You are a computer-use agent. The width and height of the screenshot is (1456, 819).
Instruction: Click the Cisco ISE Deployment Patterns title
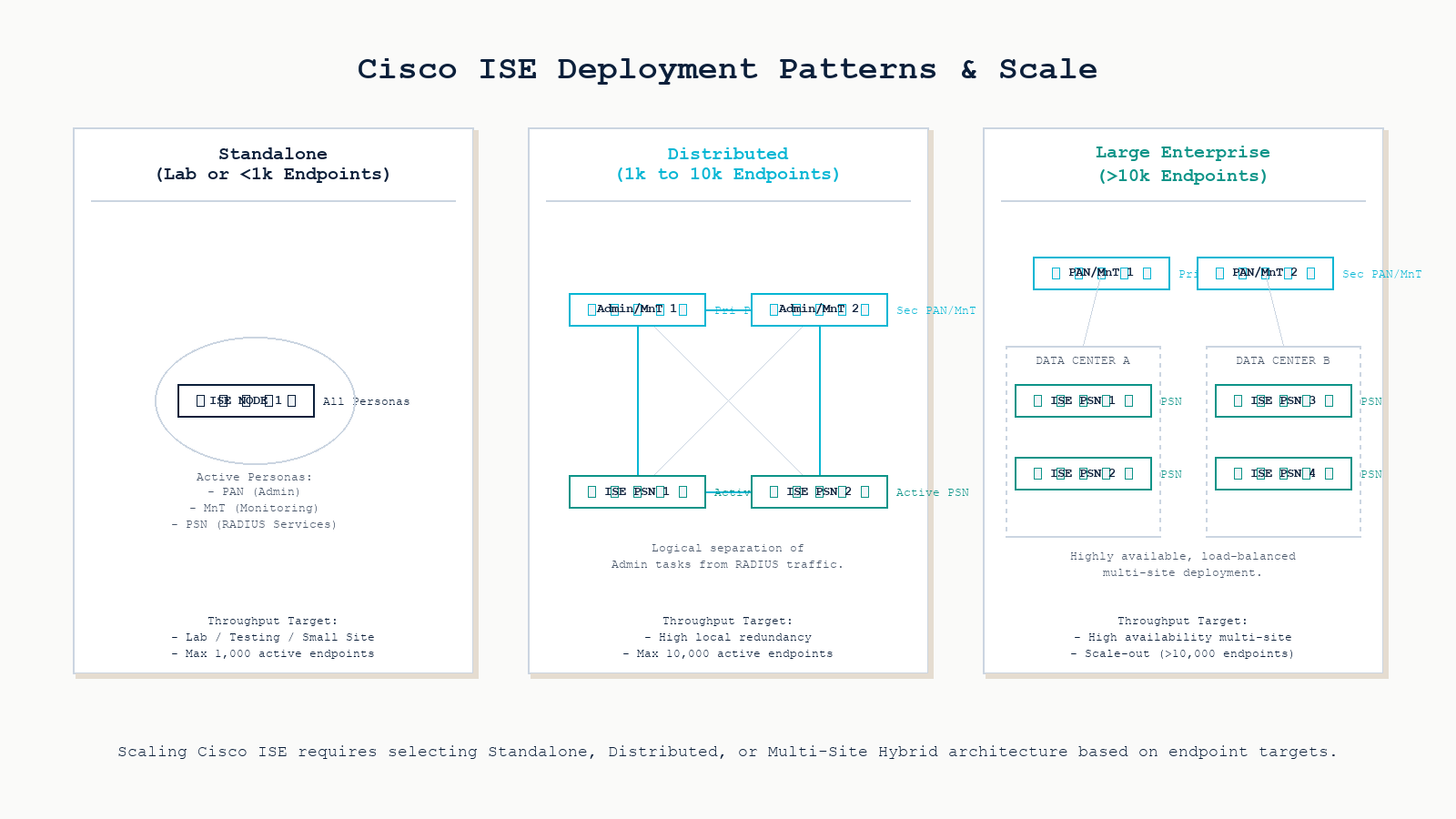coord(728,69)
